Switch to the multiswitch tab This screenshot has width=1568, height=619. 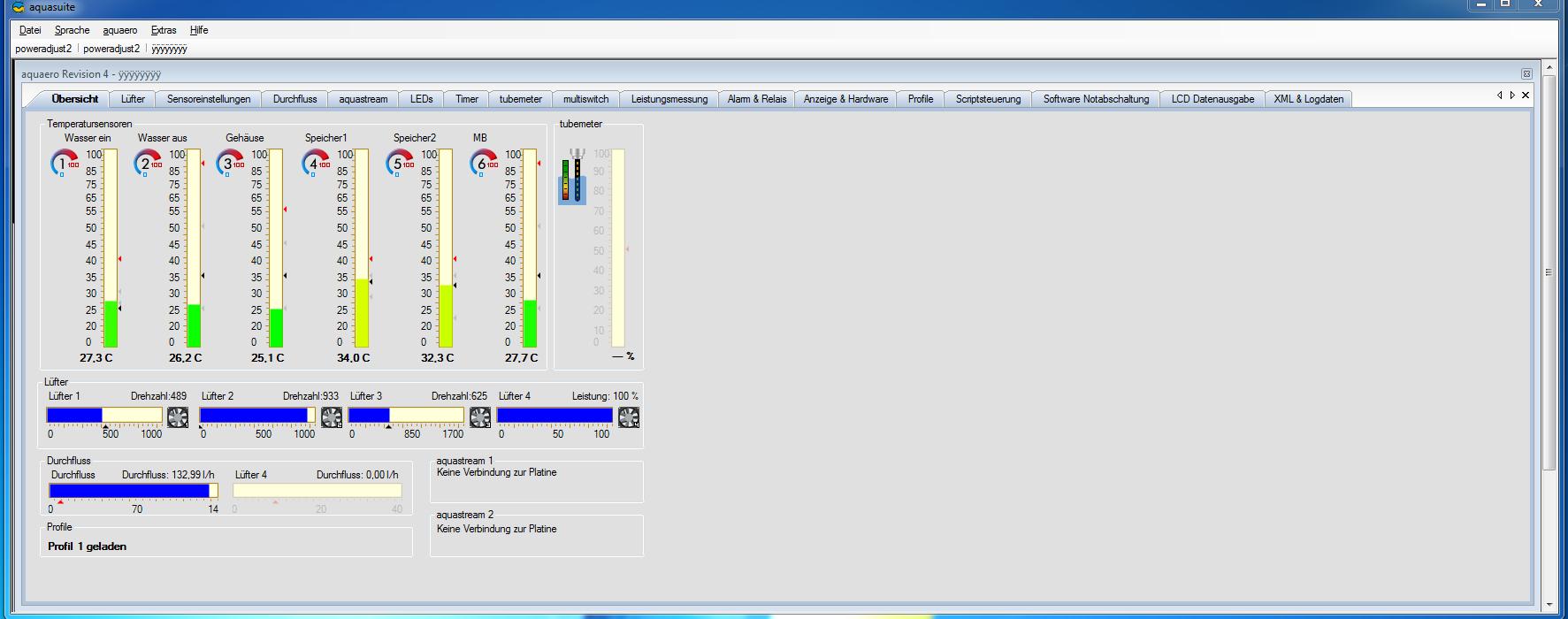pyautogui.click(x=586, y=99)
